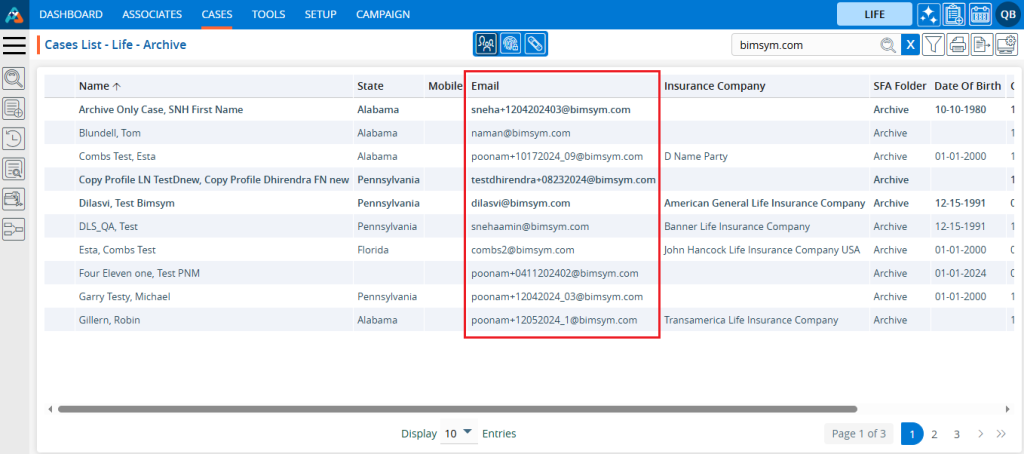The image size is (1024, 454).
Task: Click the print icon beside the filter
Action: (957, 45)
